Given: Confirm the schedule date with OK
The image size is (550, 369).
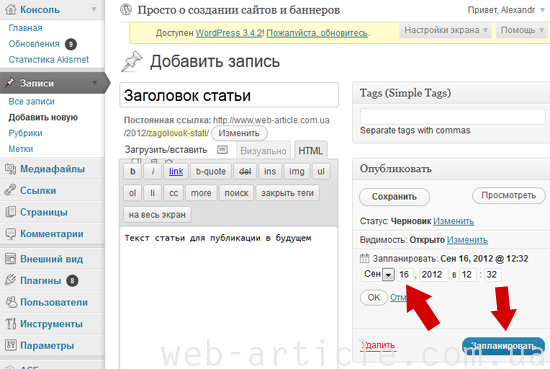Looking at the screenshot, I should click(x=374, y=297).
